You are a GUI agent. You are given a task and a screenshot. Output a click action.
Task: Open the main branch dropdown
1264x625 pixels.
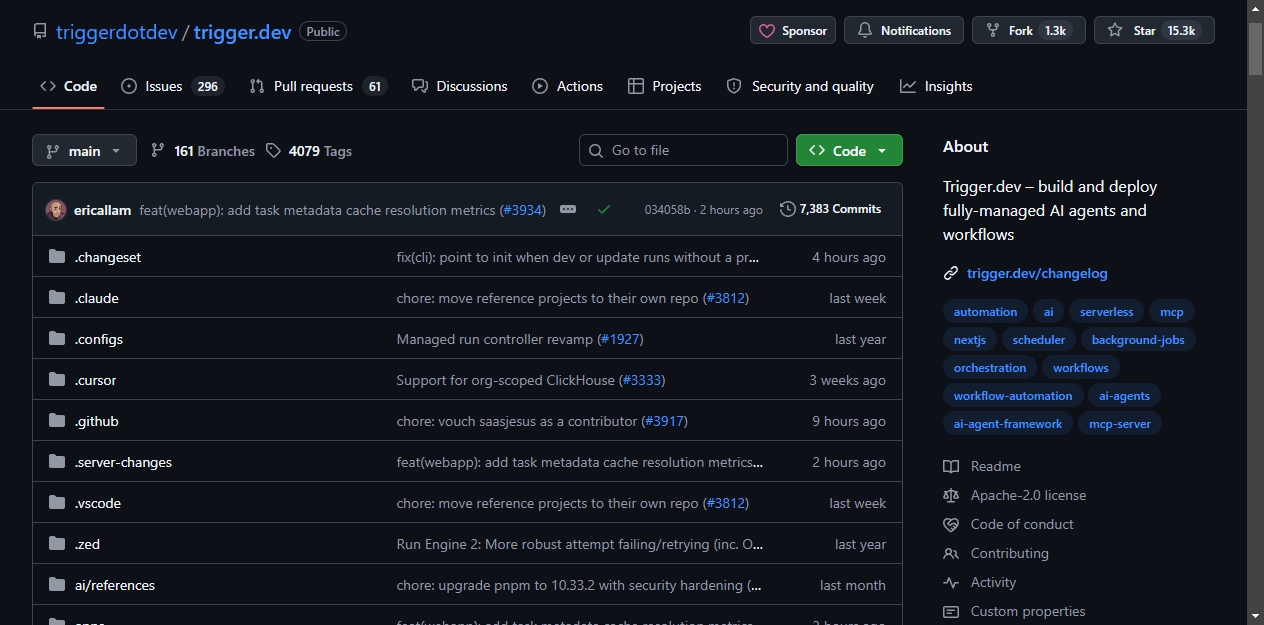click(x=84, y=150)
